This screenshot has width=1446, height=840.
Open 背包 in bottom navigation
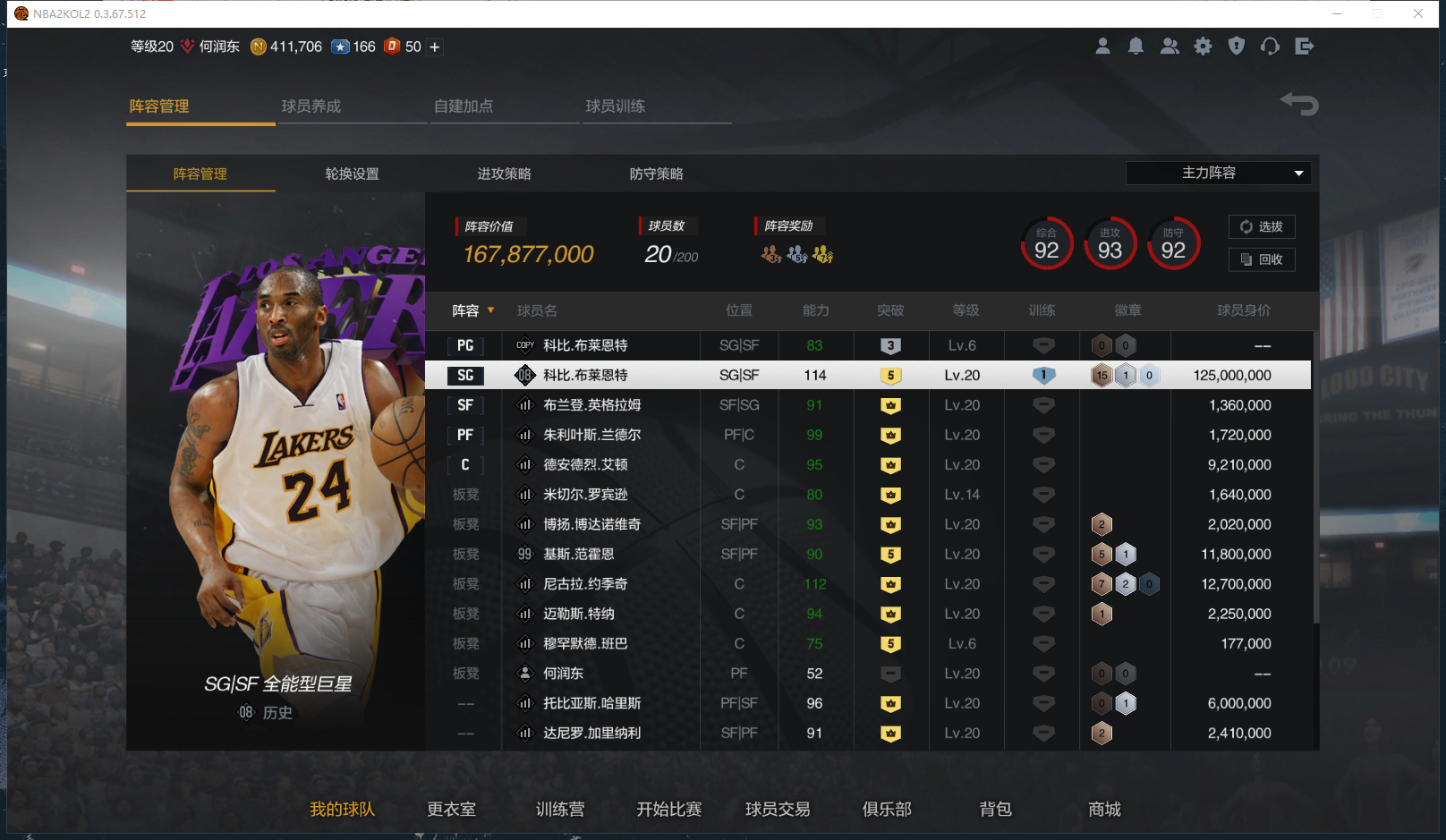996,810
